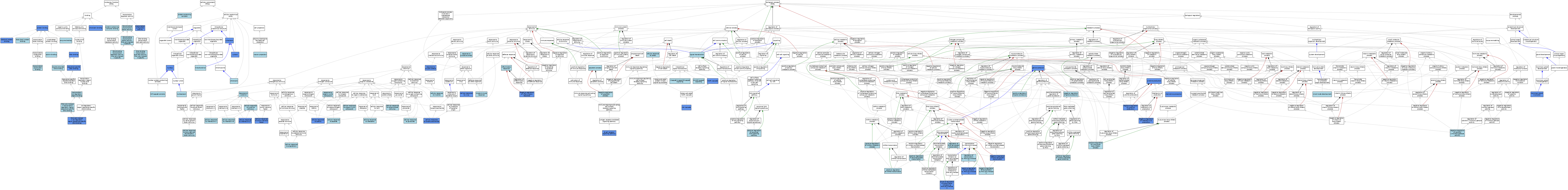Click the sequence-specific DNA binding node
The height and width of the screenshot is (190, 1568).
(x=74, y=68)
